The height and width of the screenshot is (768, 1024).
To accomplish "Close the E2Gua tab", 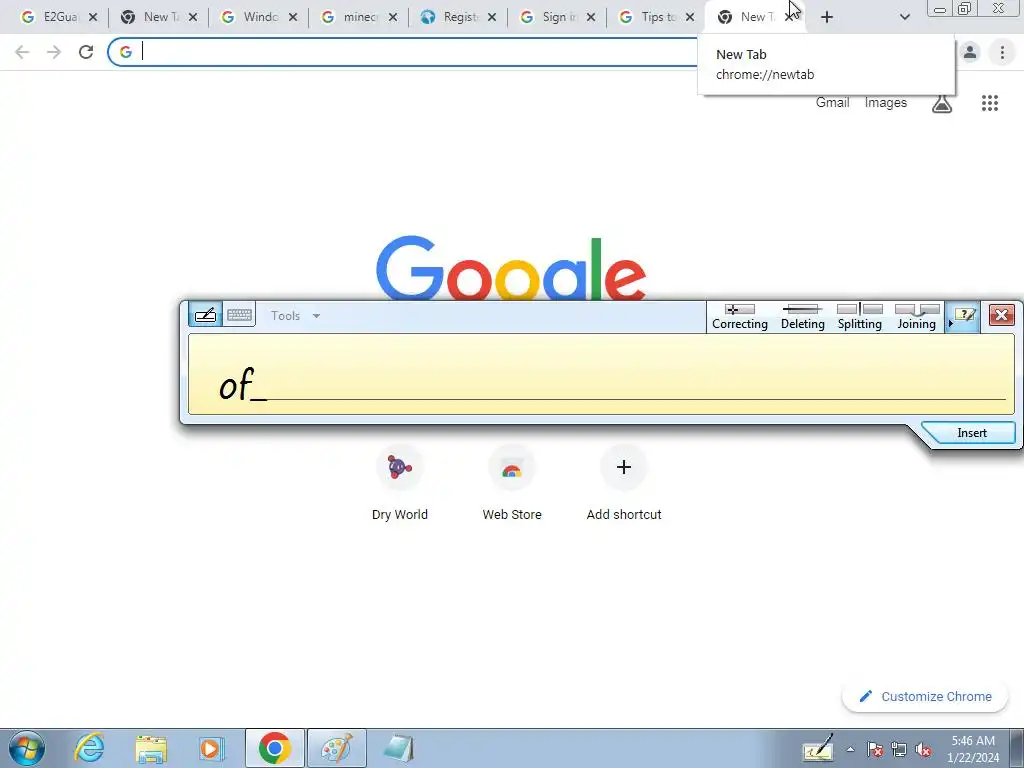I will [x=93, y=17].
